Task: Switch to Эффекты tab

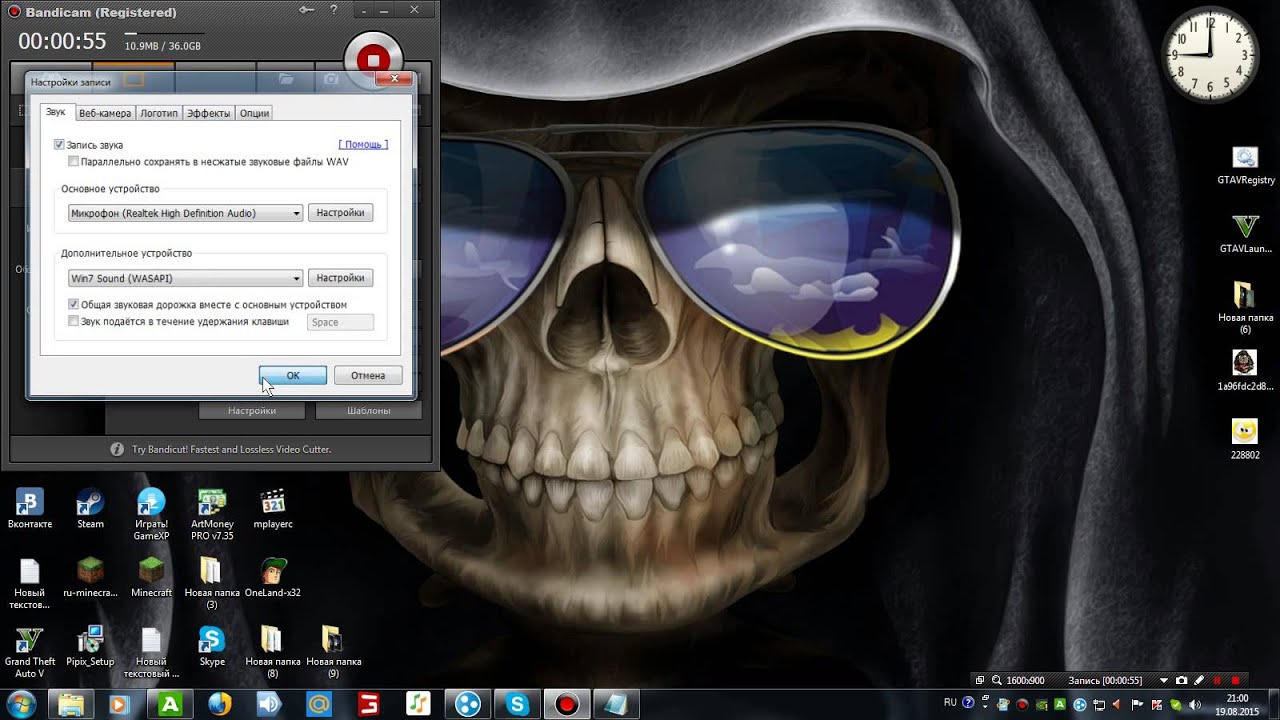Action: tap(209, 113)
